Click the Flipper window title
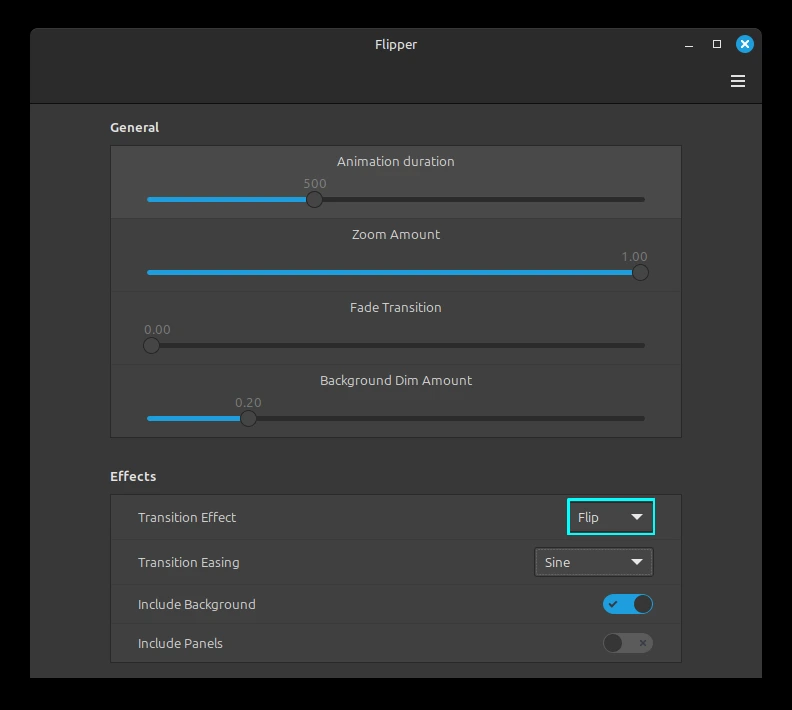This screenshot has height=710, width=792. 396,44
